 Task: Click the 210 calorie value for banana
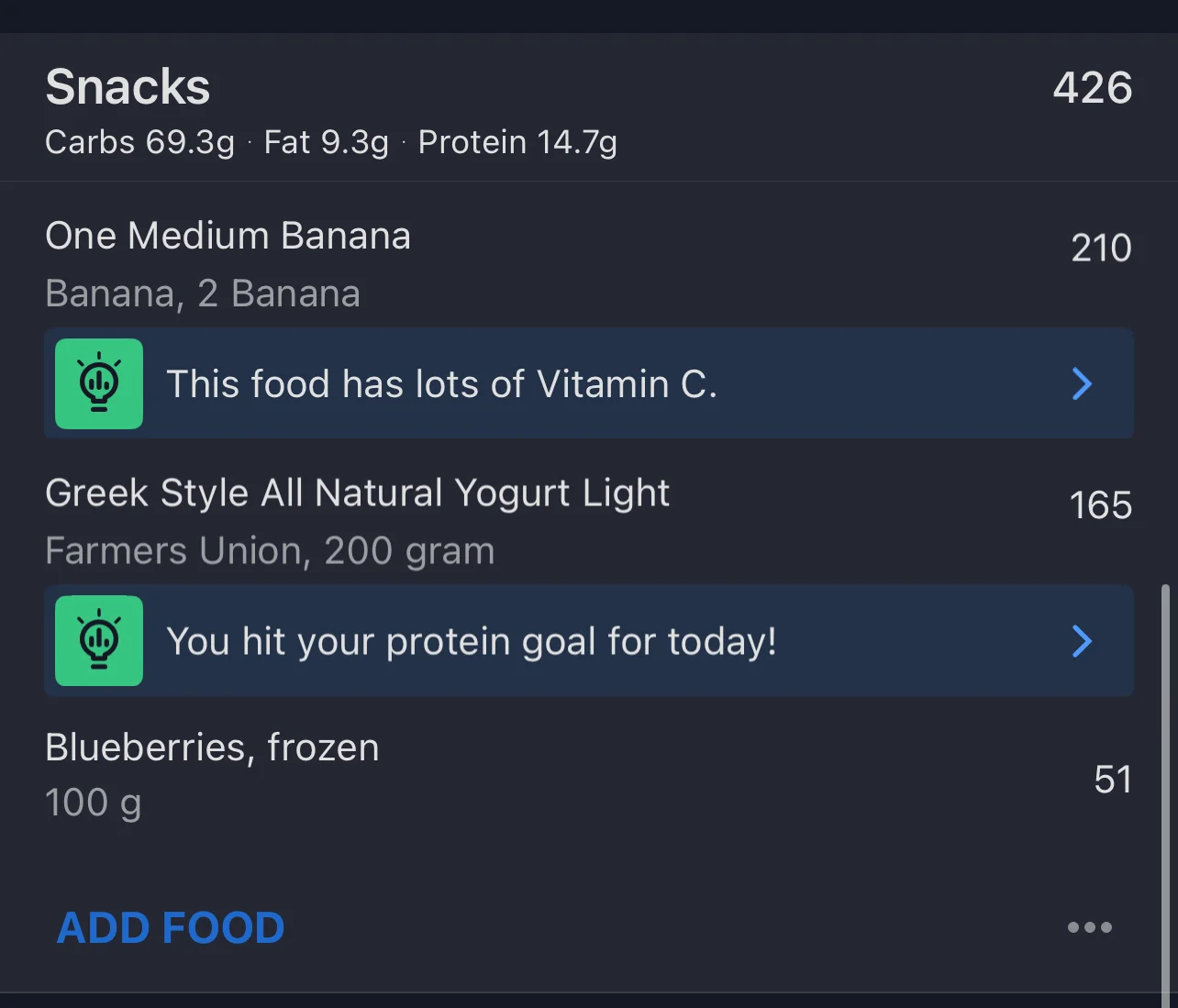click(1101, 248)
